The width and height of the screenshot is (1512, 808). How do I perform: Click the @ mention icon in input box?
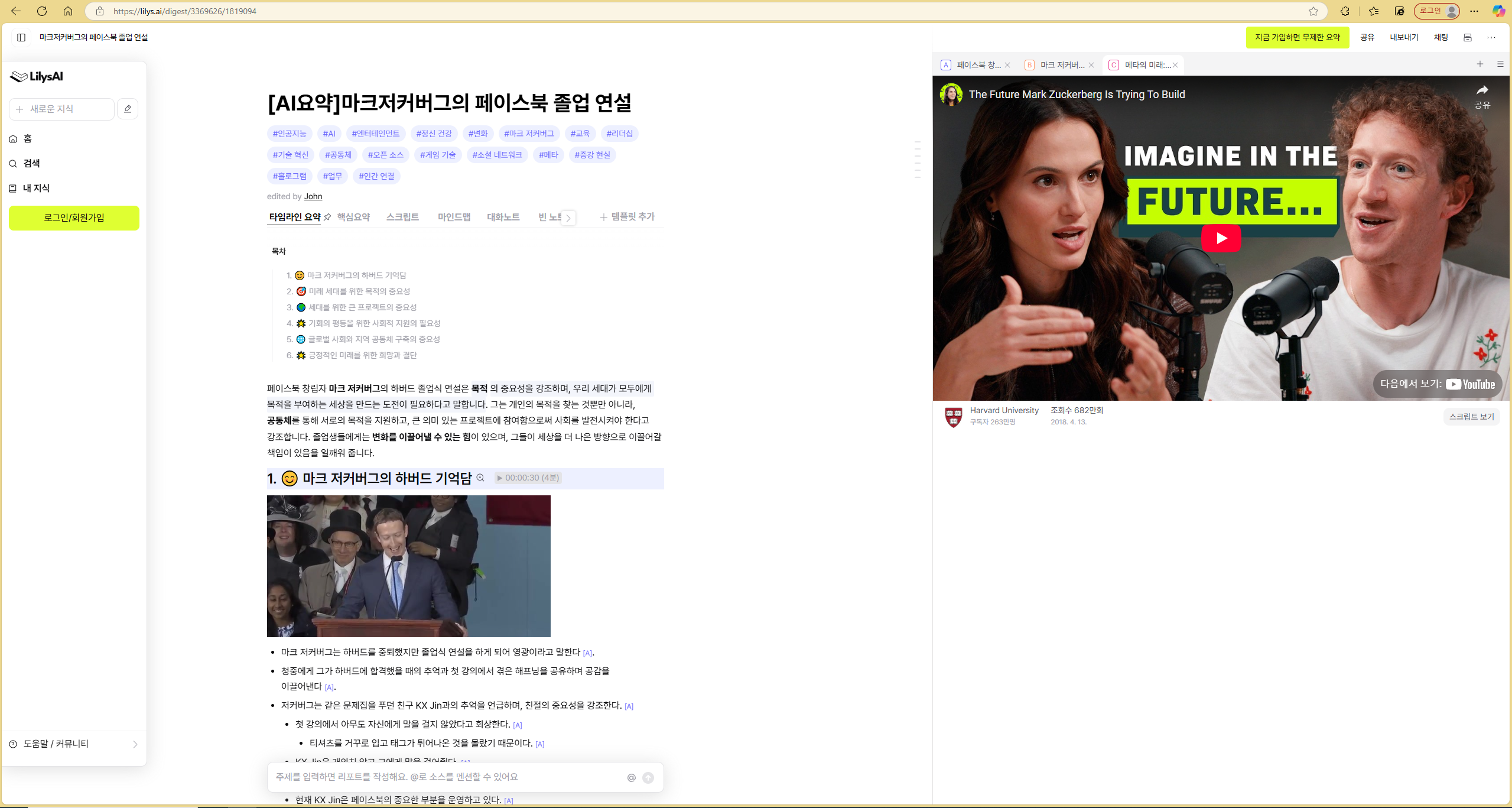[632, 778]
